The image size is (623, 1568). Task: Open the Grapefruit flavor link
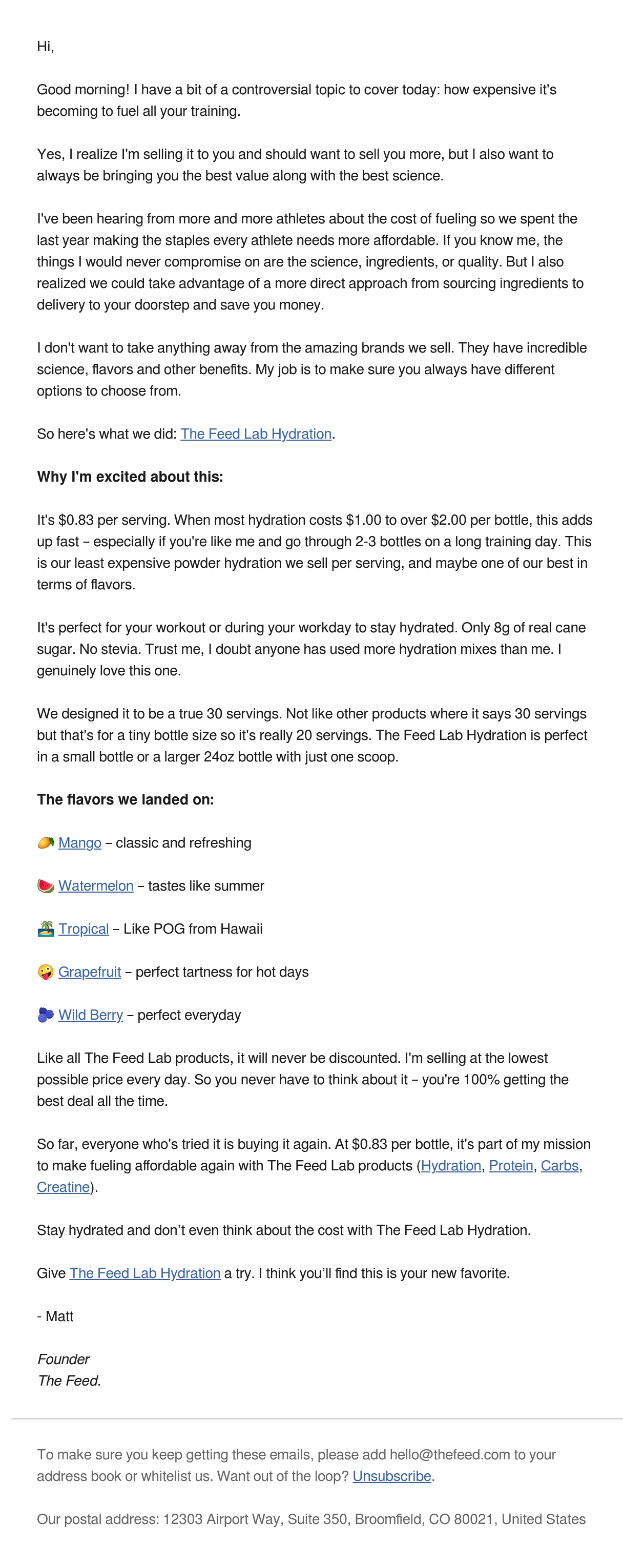90,972
